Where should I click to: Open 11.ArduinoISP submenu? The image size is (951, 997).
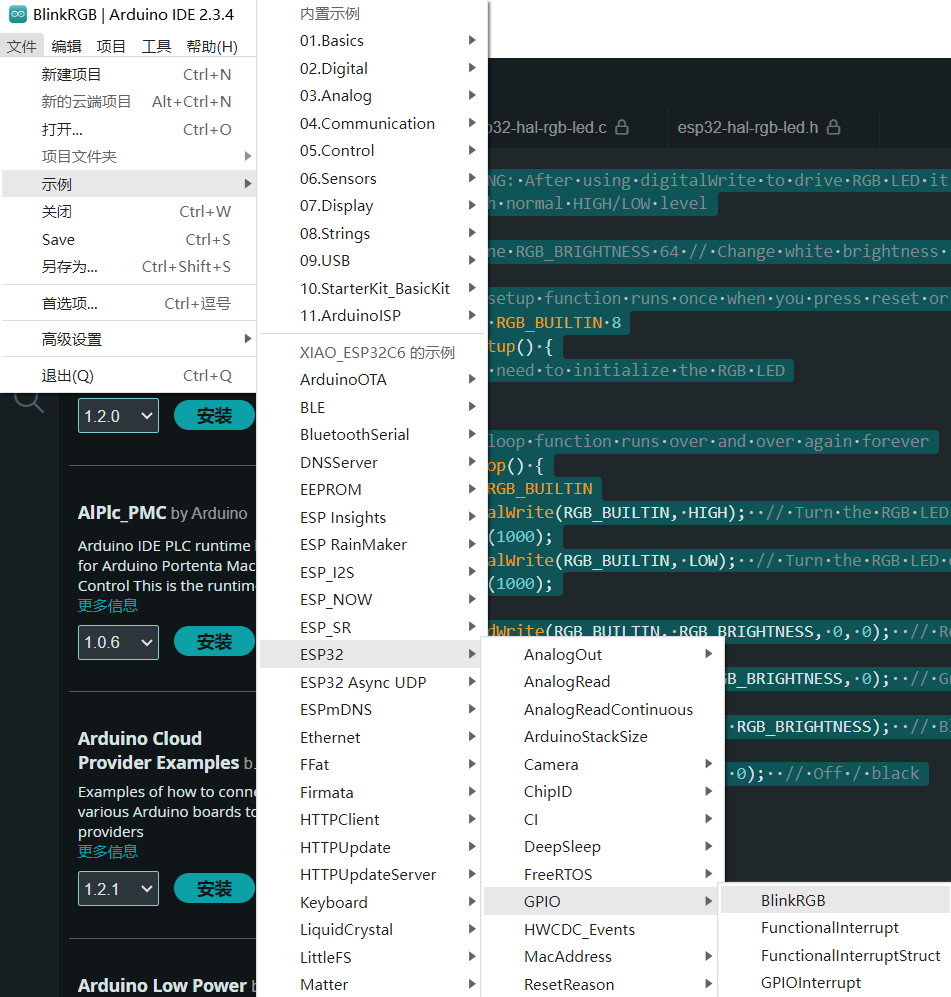(373, 315)
